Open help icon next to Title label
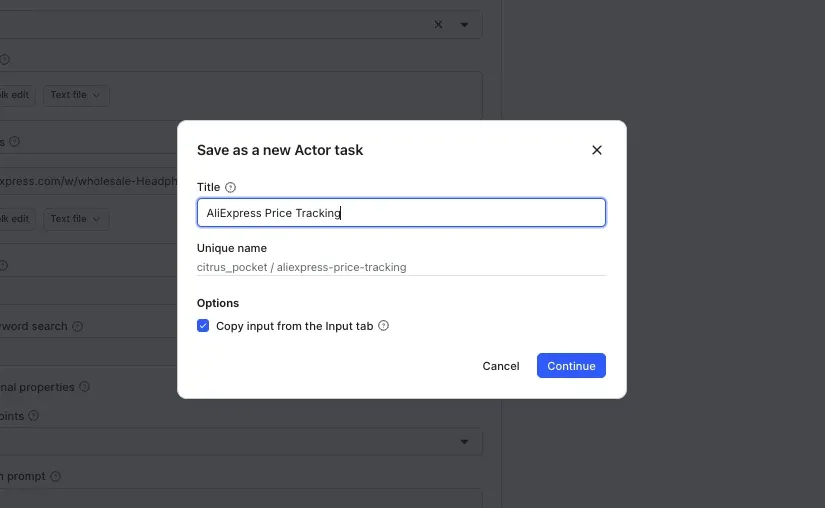 [230, 187]
